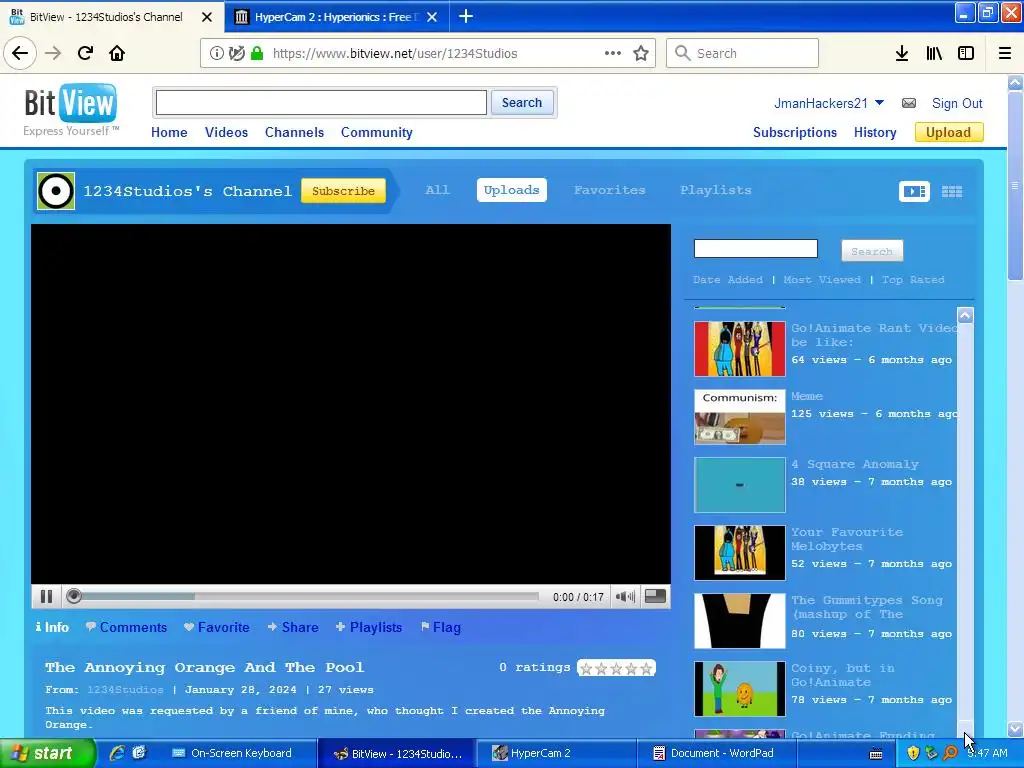Open the 4 Square Anomaly thumbnail
Screen dimensions: 1024x768
(x=740, y=485)
